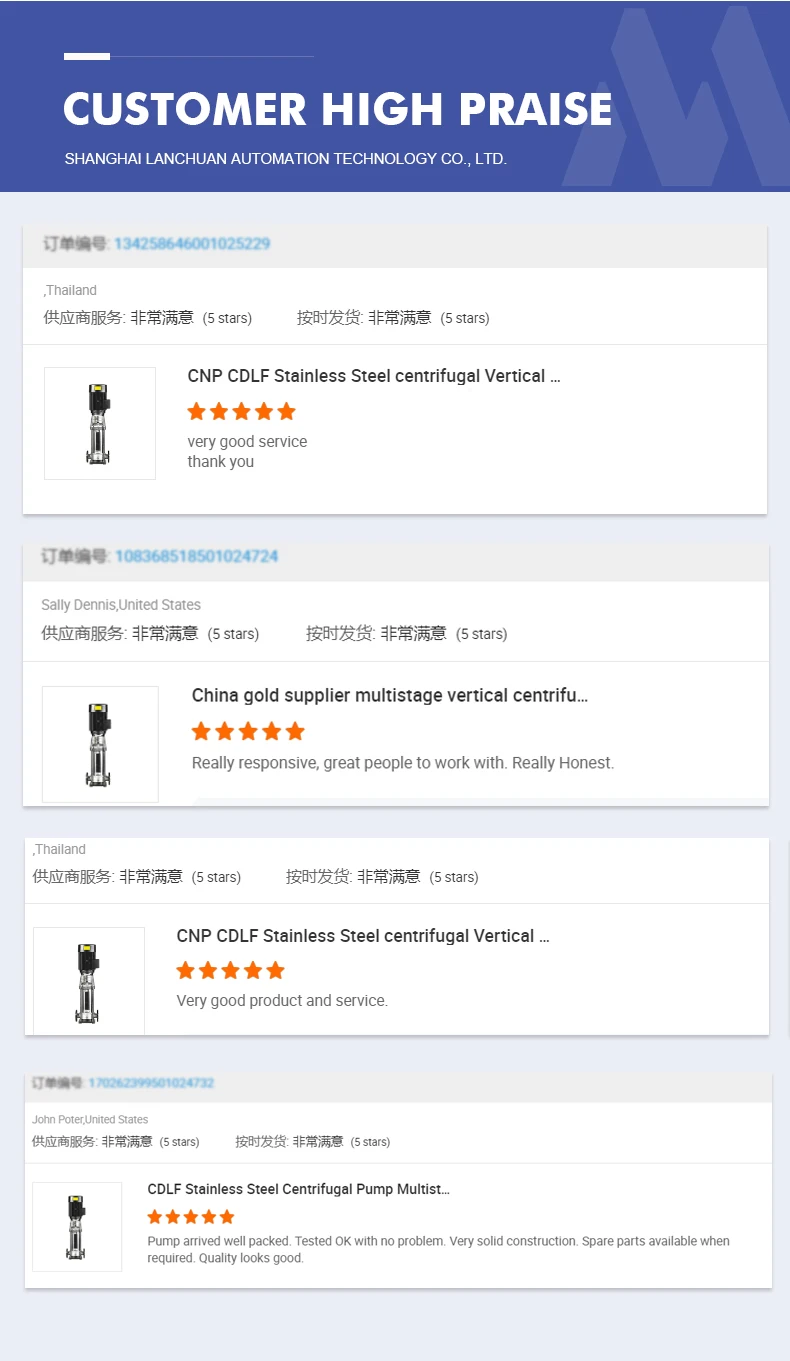Viewport: 790px width, 1361px height.
Task: Open order number 108368518501024724 link
Action: [x=196, y=556]
